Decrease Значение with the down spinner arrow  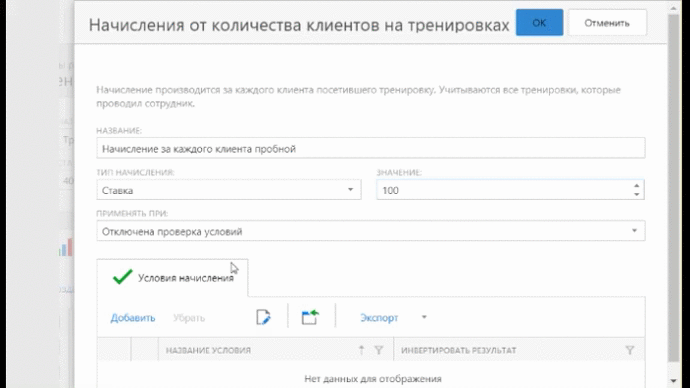(x=636, y=194)
